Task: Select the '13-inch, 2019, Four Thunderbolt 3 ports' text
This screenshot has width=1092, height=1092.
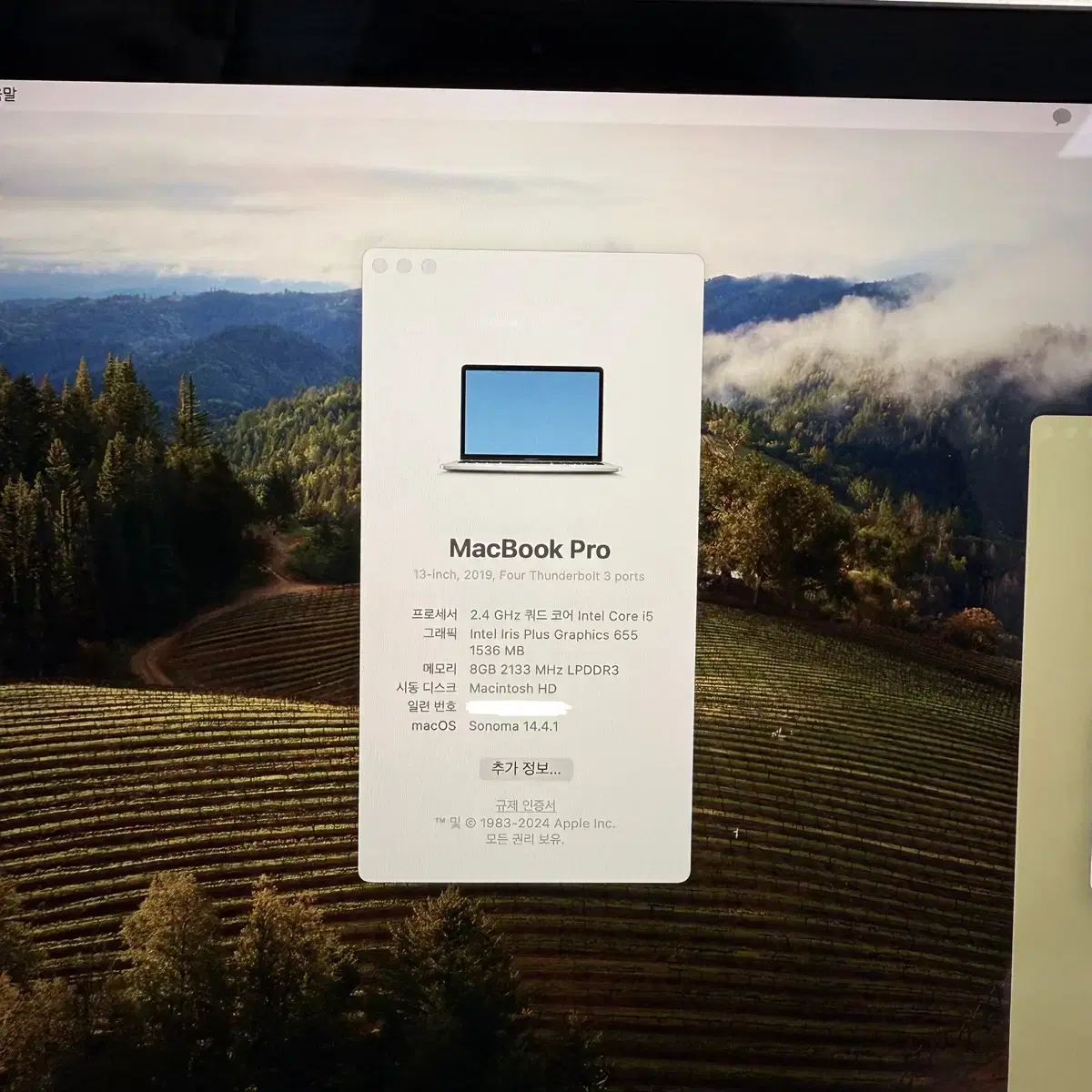Action: point(529,576)
